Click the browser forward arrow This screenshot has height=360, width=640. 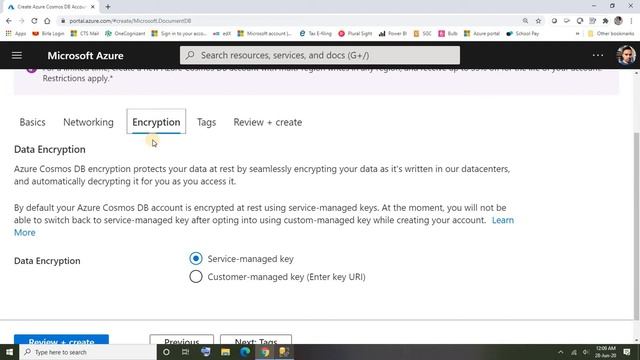(x=22, y=21)
